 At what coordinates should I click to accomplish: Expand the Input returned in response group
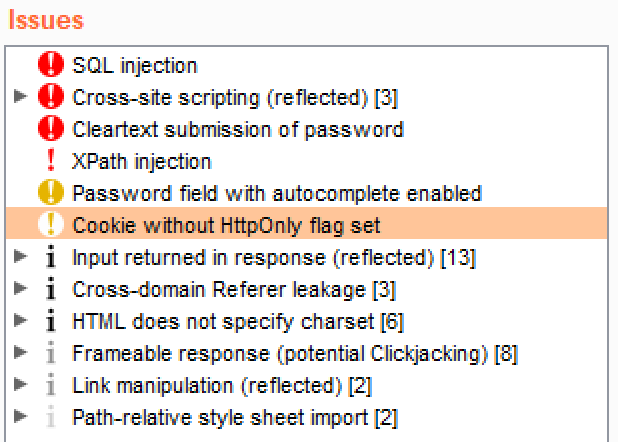tap(21, 258)
